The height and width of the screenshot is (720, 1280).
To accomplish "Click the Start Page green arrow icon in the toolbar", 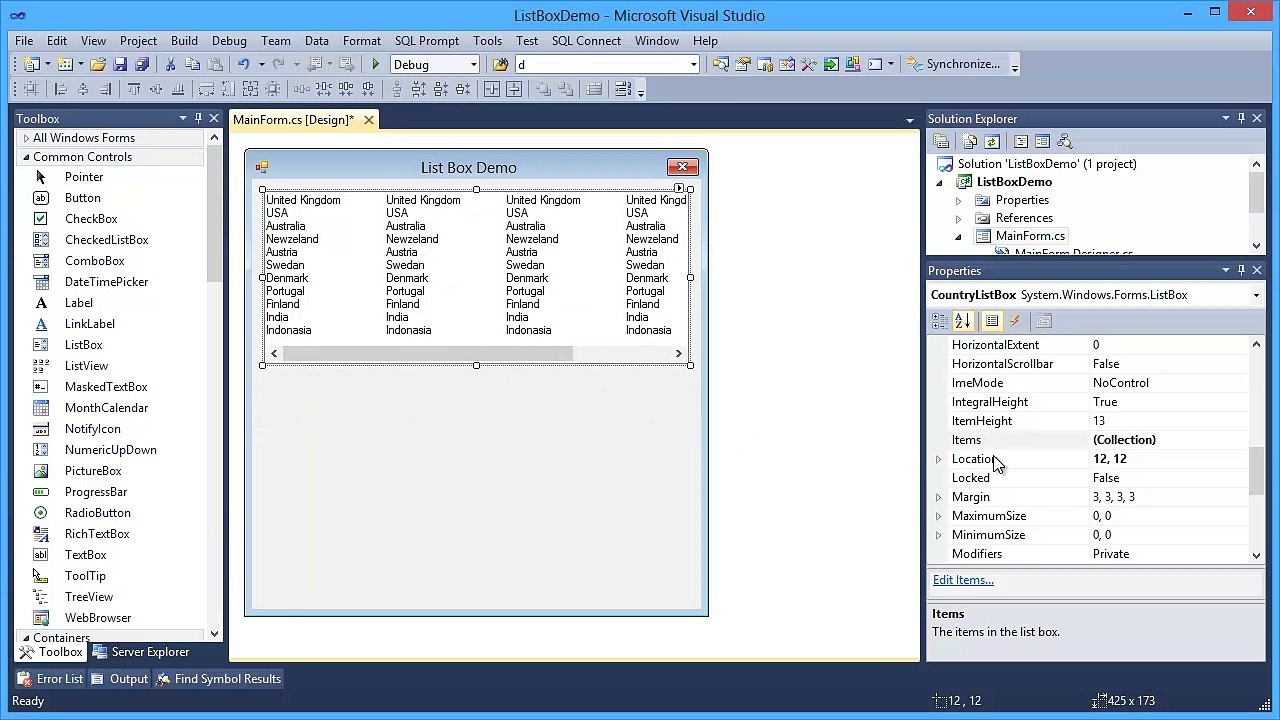I will 831,64.
